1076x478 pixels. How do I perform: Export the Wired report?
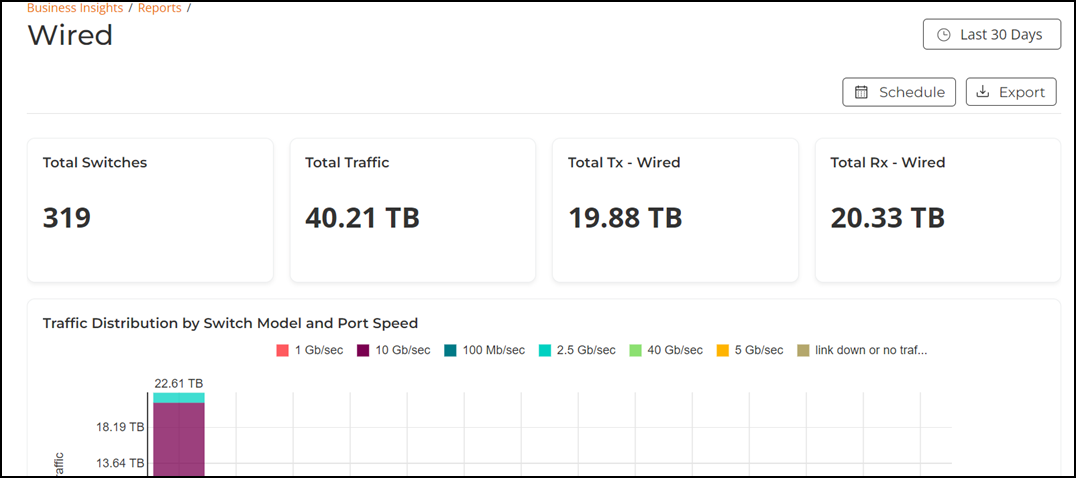point(1011,92)
